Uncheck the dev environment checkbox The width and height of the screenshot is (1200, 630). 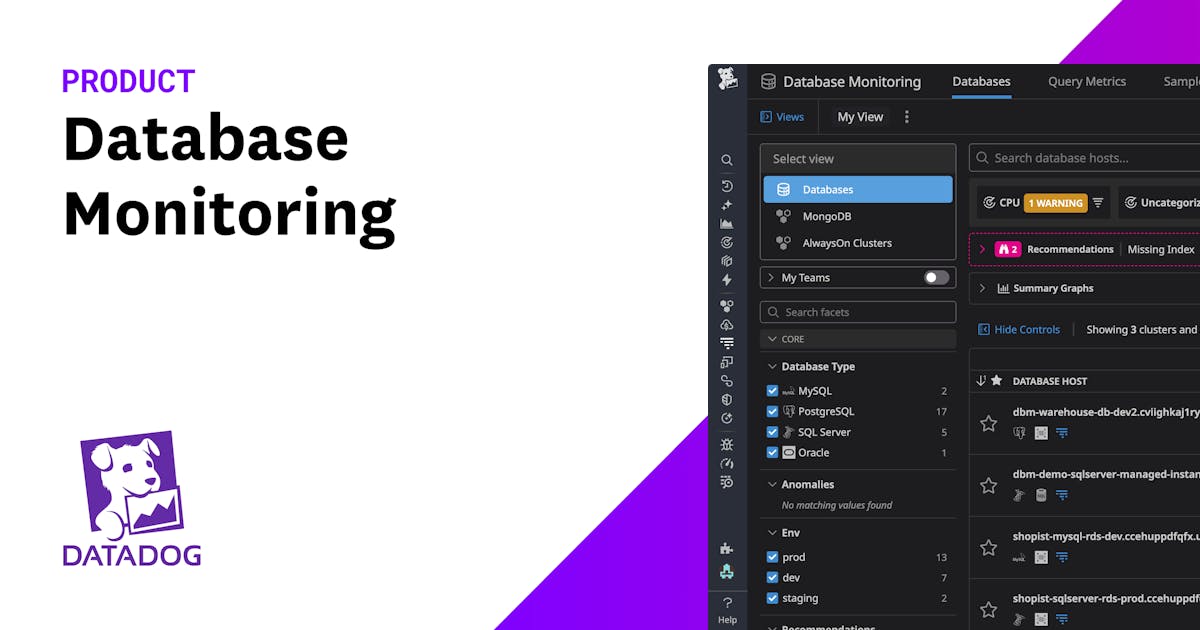(772, 577)
